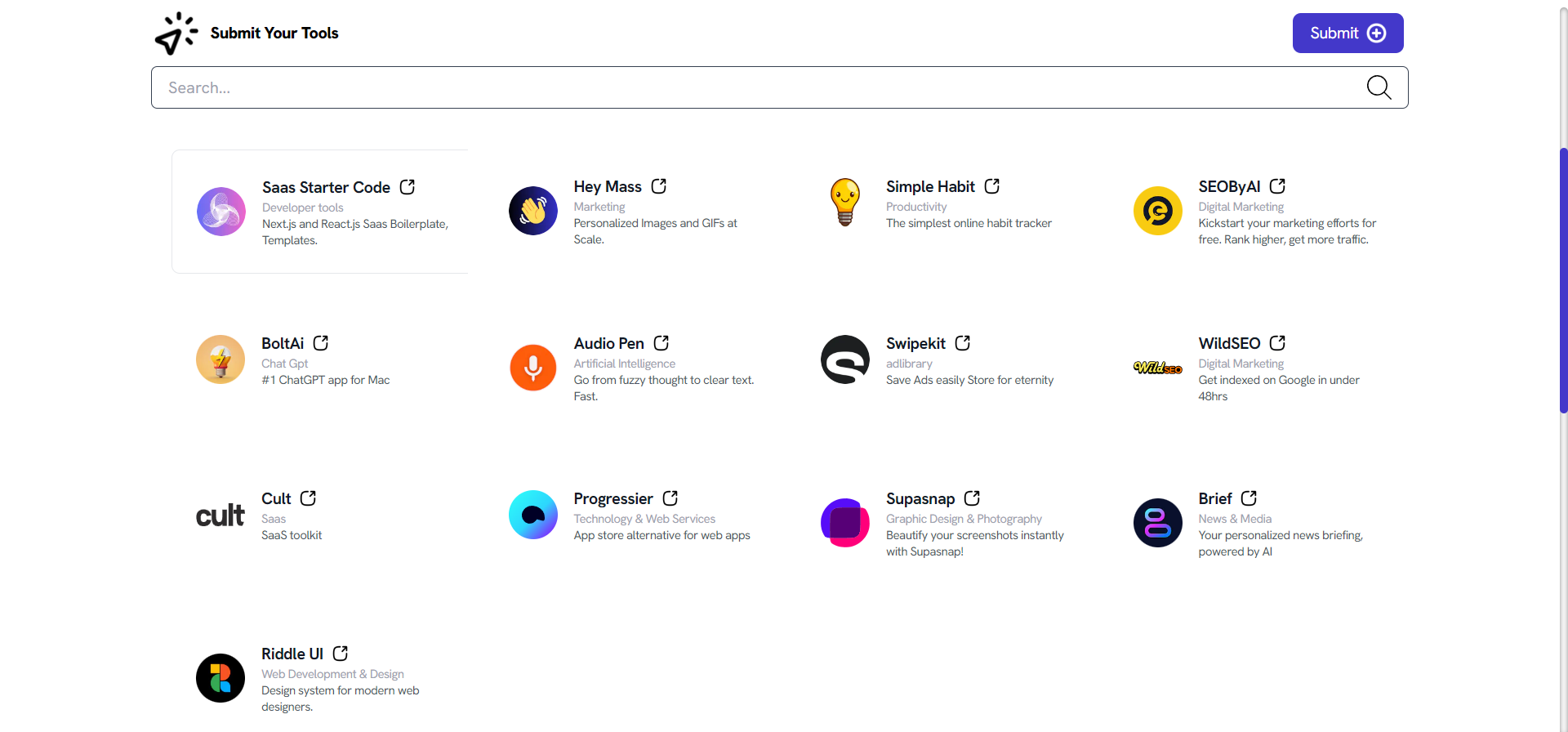This screenshot has width=1568, height=732.
Task: Click the 'News & Media' category text
Action: (x=1235, y=519)
